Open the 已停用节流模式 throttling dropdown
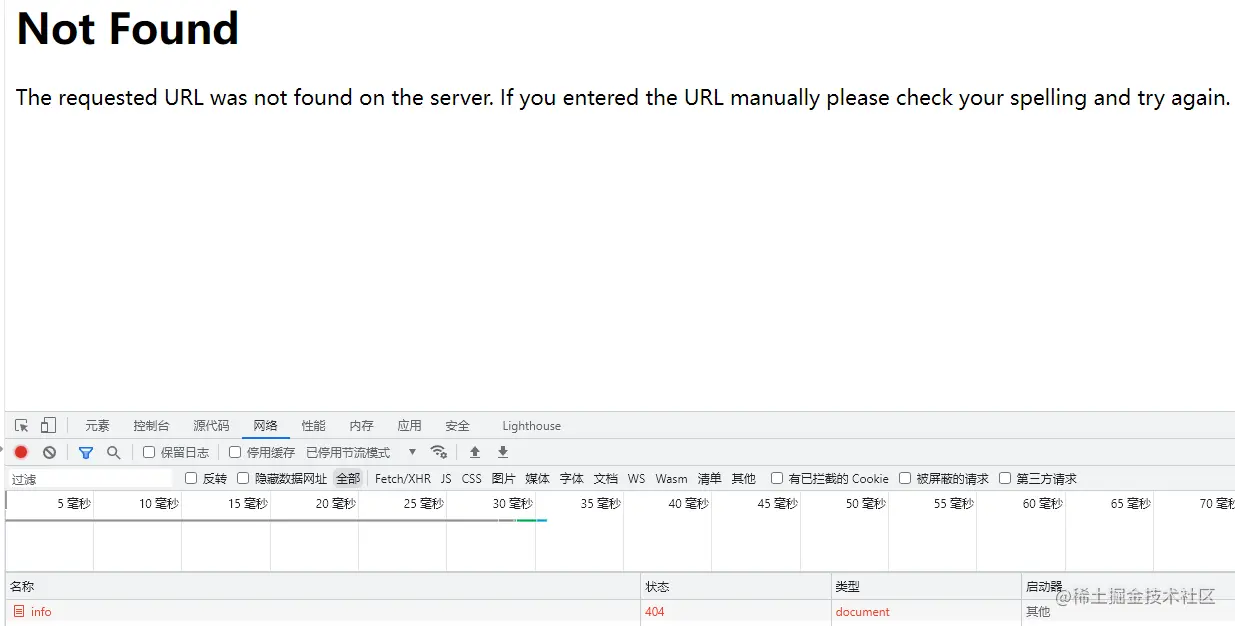 361,452
